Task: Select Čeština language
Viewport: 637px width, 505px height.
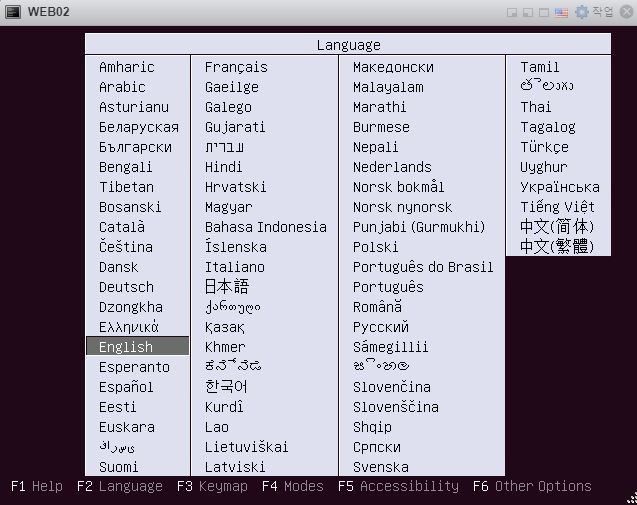Action: (126, 247)
